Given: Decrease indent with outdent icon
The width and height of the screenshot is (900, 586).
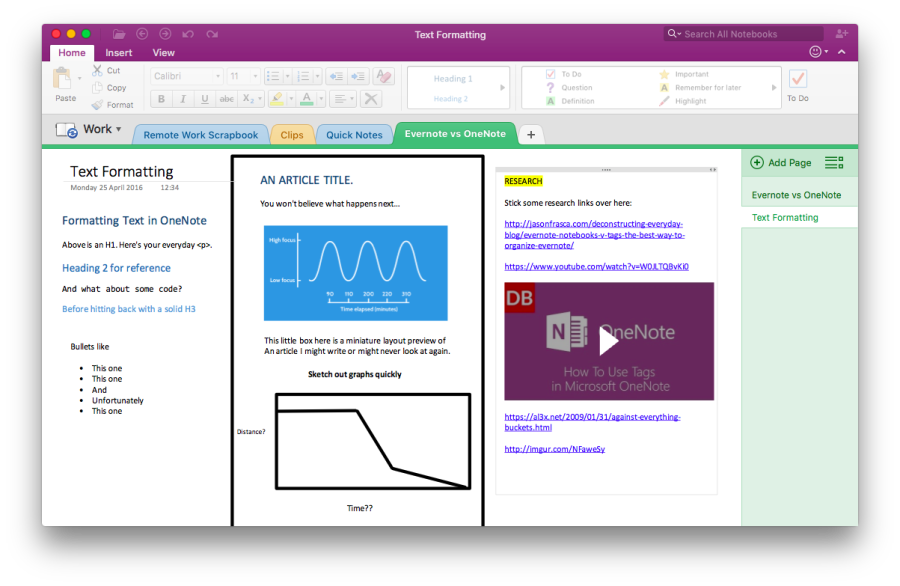Looking at the screenshot, I should tap(336, 76).
